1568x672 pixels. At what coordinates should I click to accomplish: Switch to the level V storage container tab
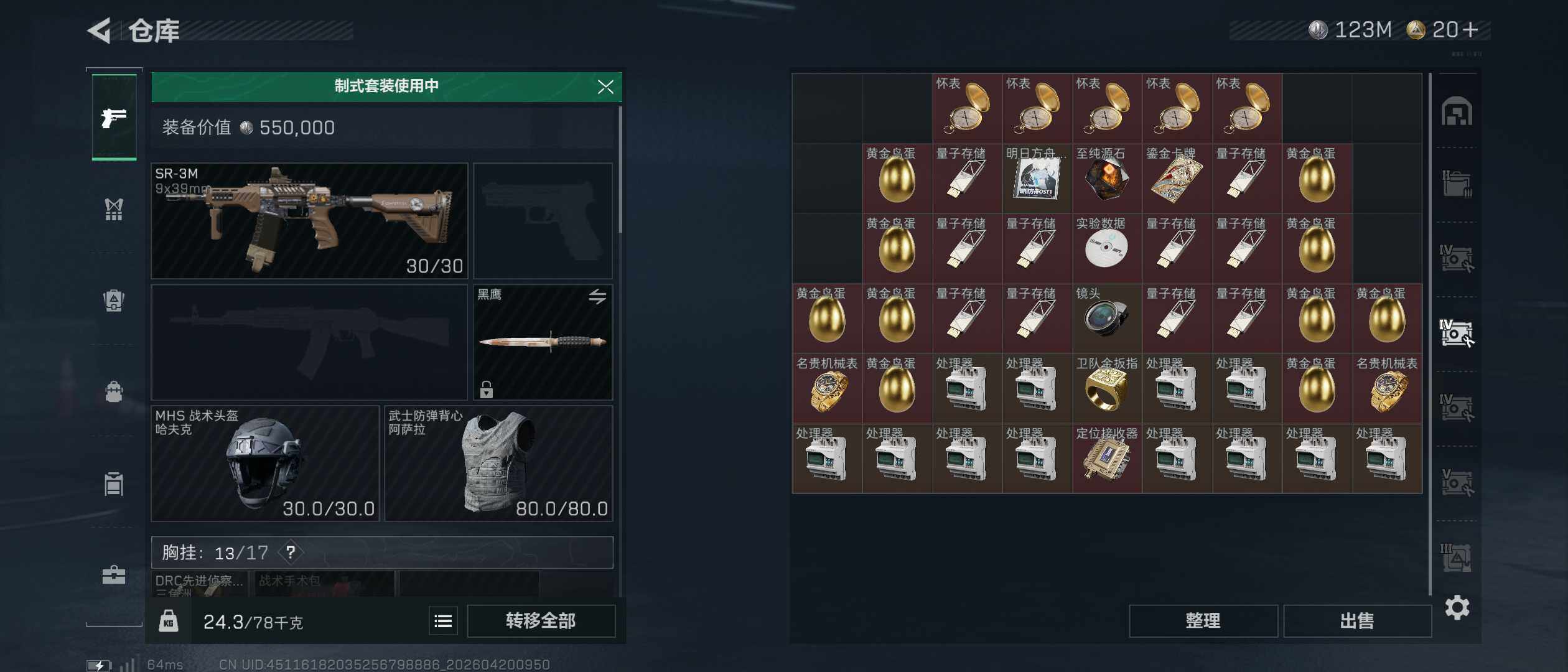click(1456, 482)
